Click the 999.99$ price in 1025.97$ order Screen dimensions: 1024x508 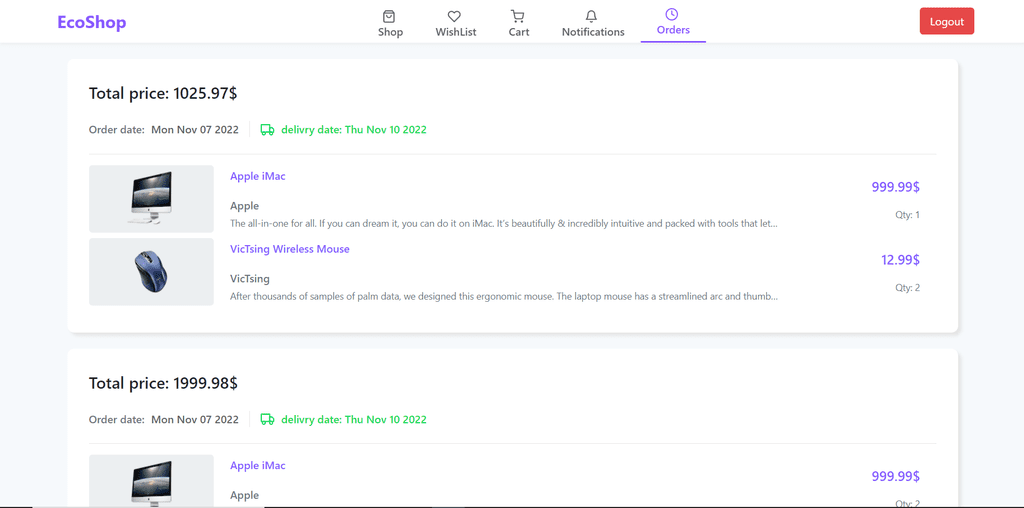click(x=895, y=187)
